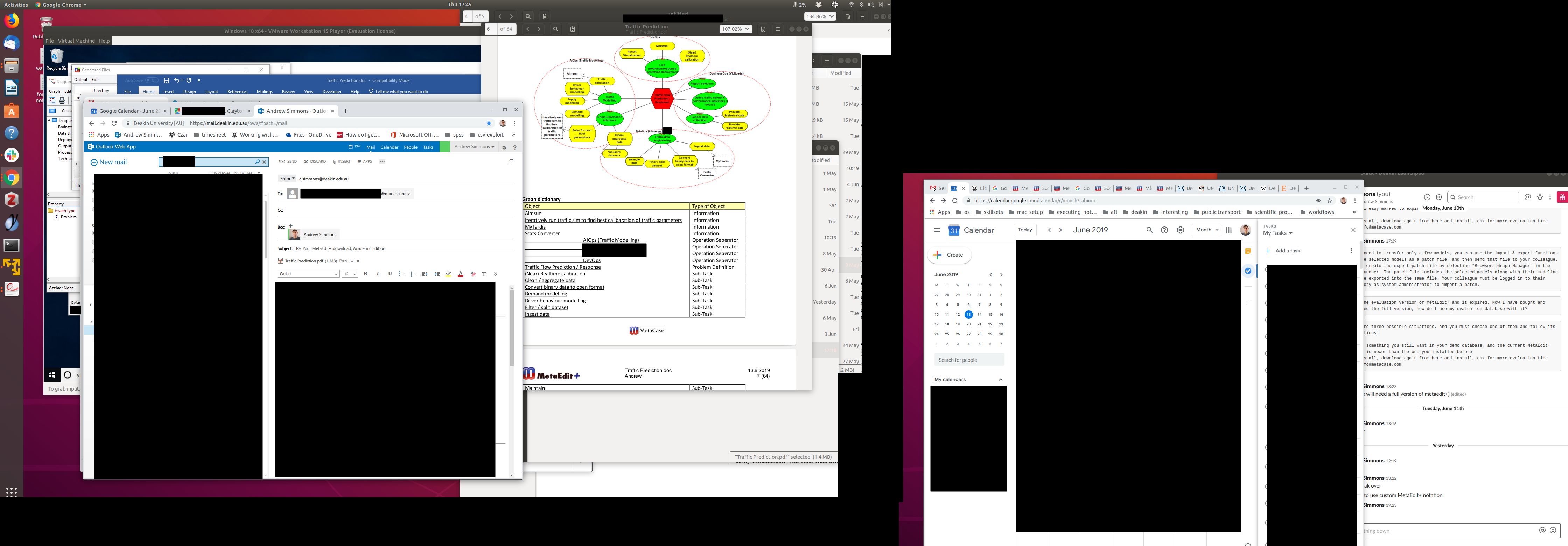1568x546 pixels.
Task: Open People in Outlook Web App
Action: pos(410,147)
